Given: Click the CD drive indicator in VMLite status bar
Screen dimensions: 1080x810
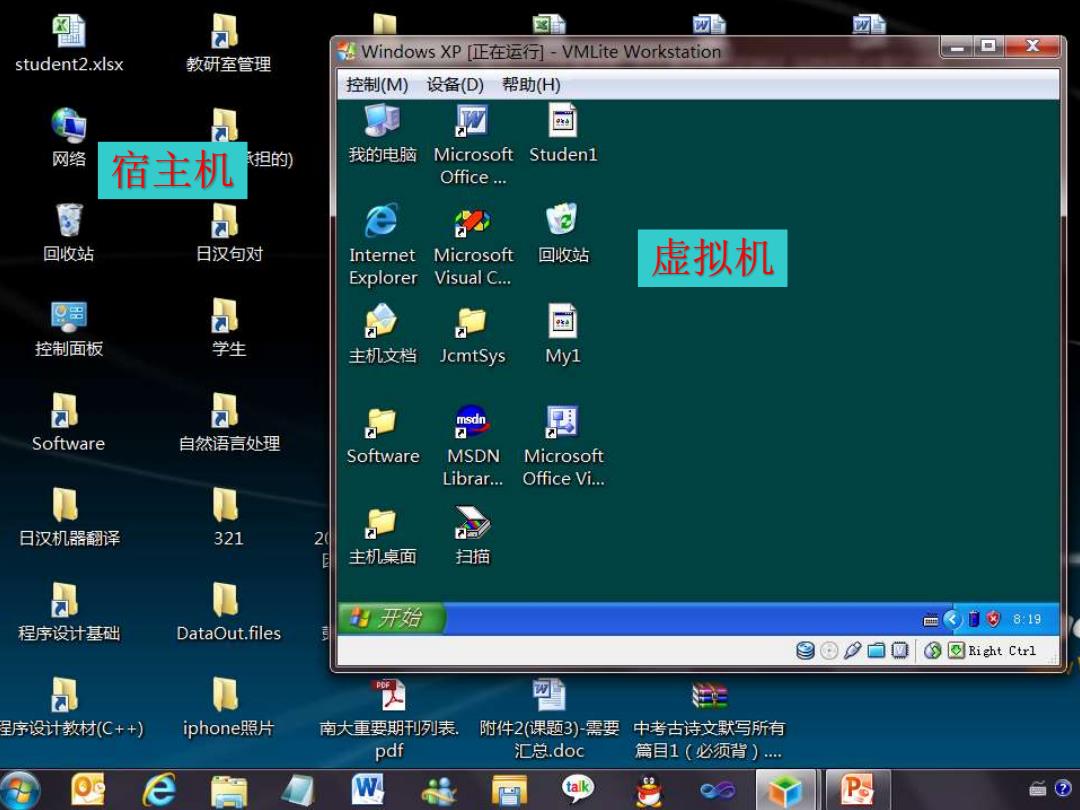Looking at the screenshot, I should coord(829,650).
